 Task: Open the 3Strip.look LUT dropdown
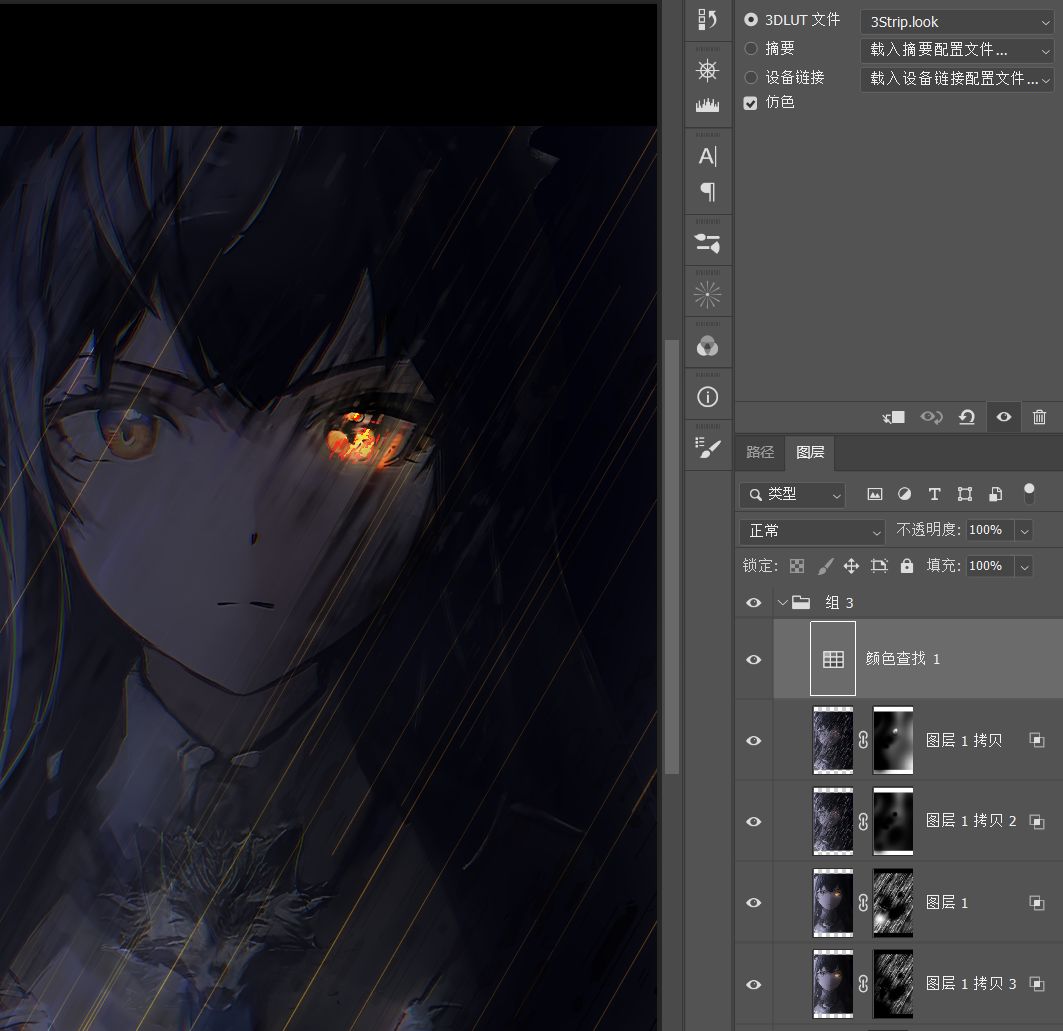[957, 22]
